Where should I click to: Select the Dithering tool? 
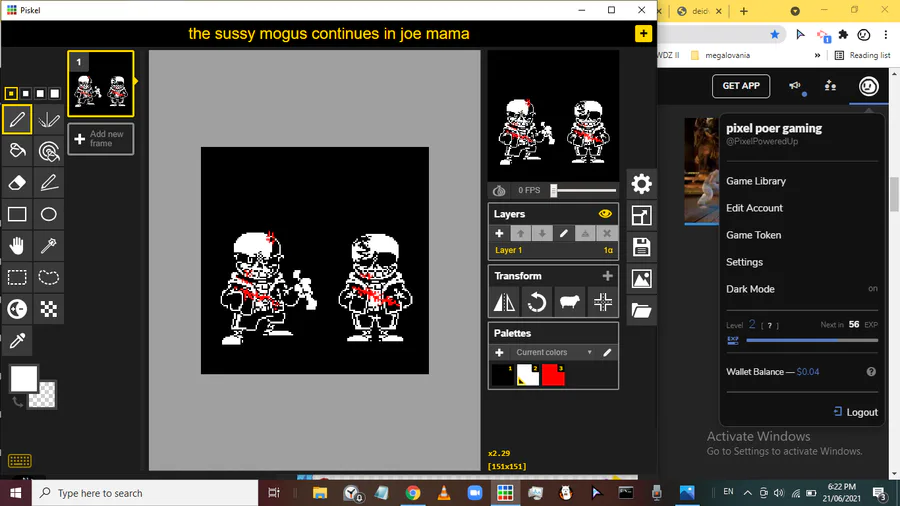coord(49,309)
